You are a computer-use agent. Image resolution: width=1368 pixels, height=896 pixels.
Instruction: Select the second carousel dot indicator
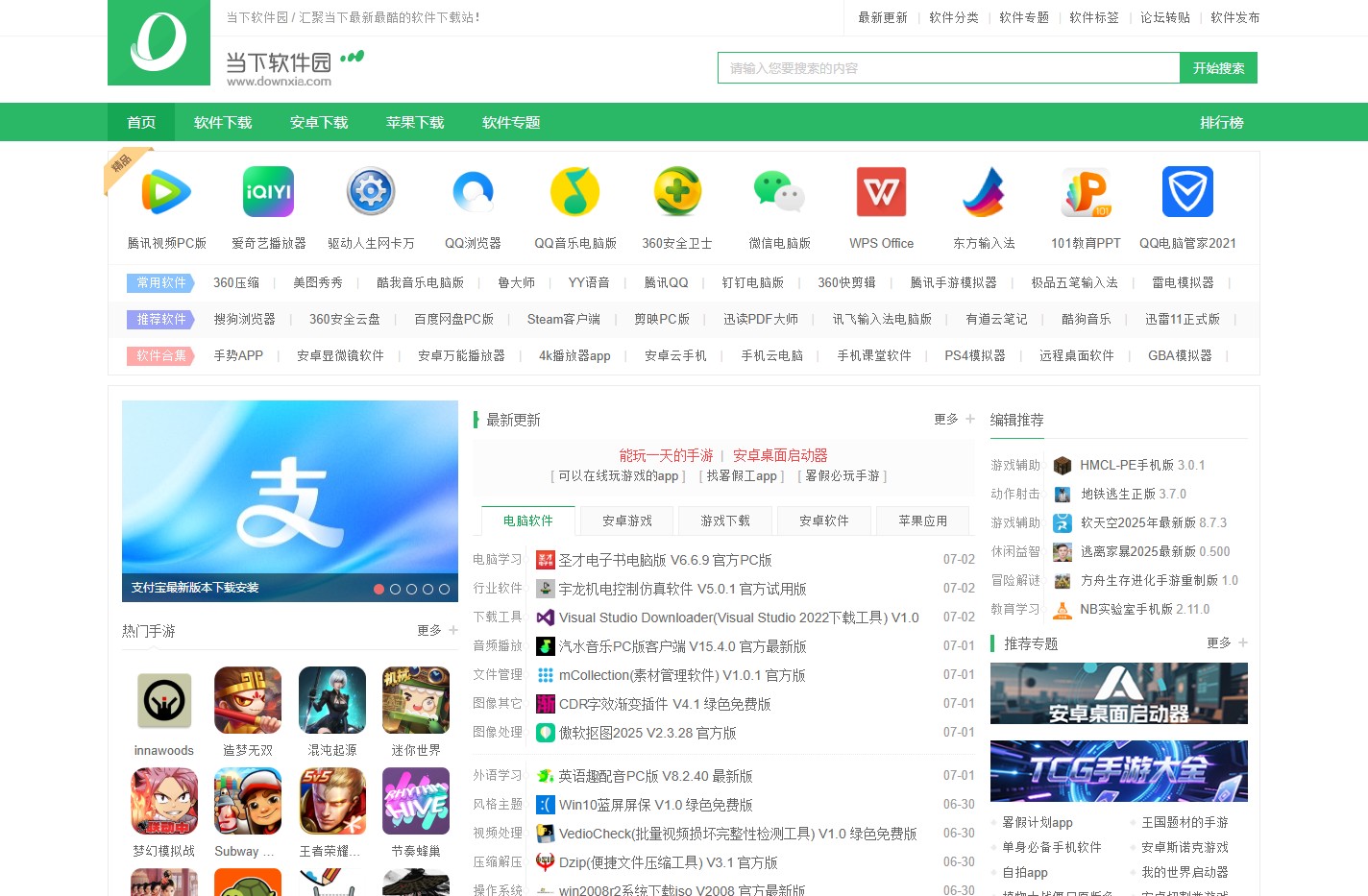click(x=395, y=589)
